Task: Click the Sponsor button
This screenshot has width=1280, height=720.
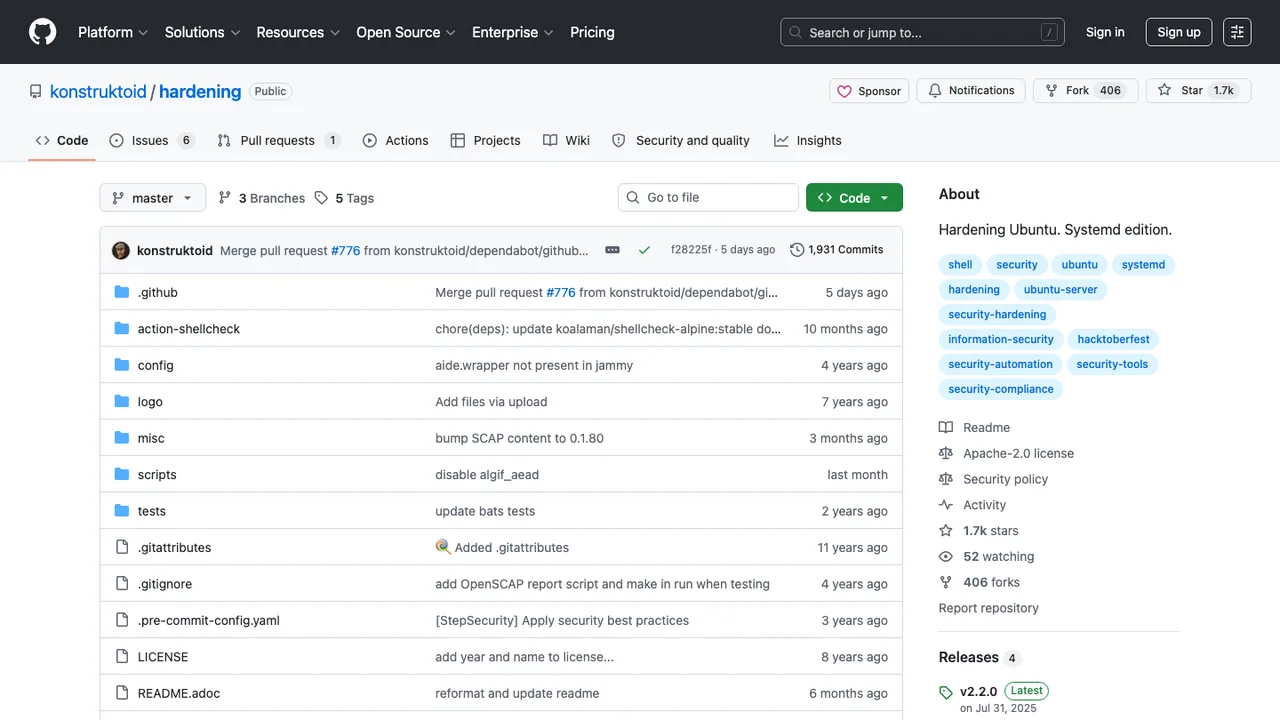Action: click(x=869, y=91)
